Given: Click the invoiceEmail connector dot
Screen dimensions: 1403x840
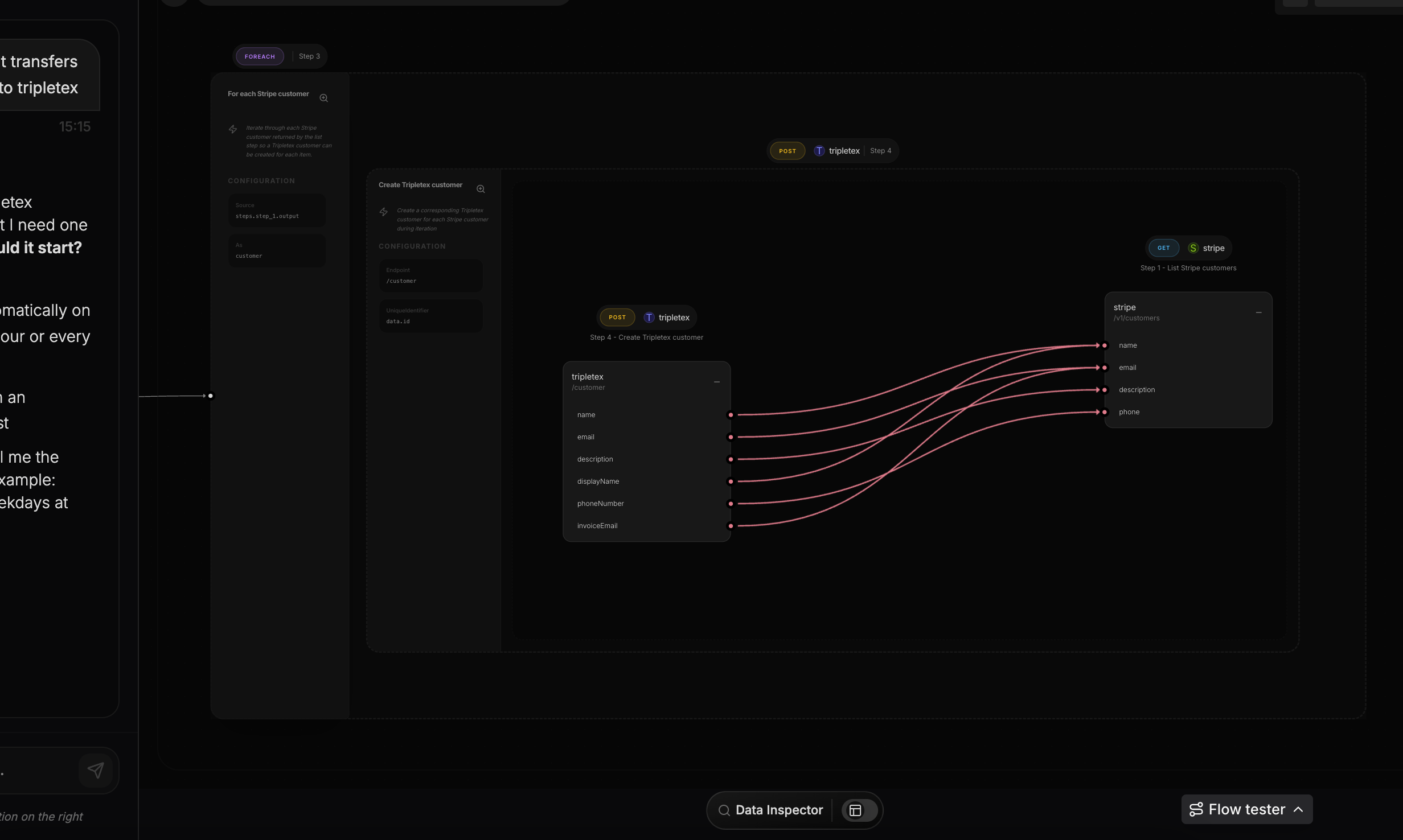Looking at the screenshot, I should tap(731, 526).
